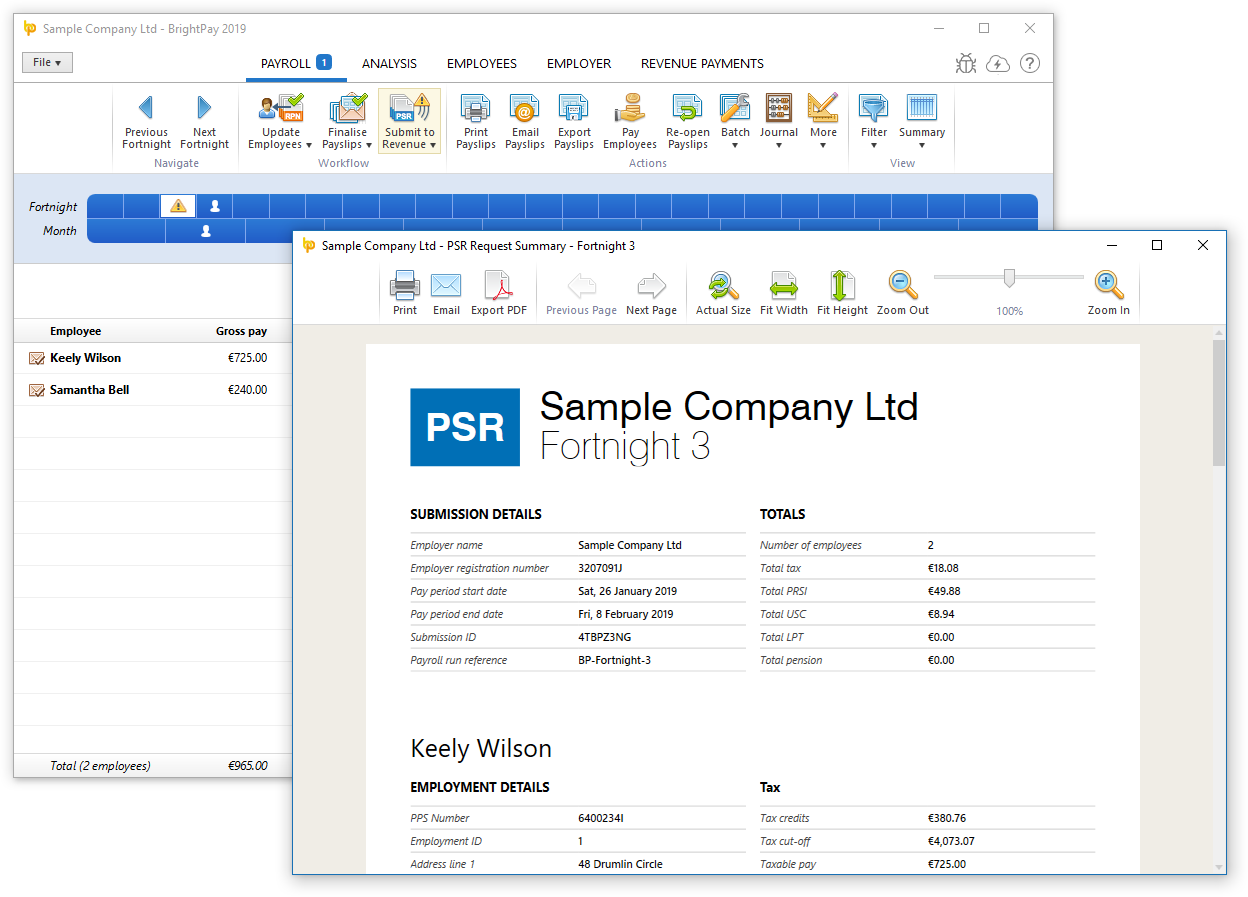Click Keely Wilson's gross pay €725.00
1248x897 pixels.
click(247, 358)
